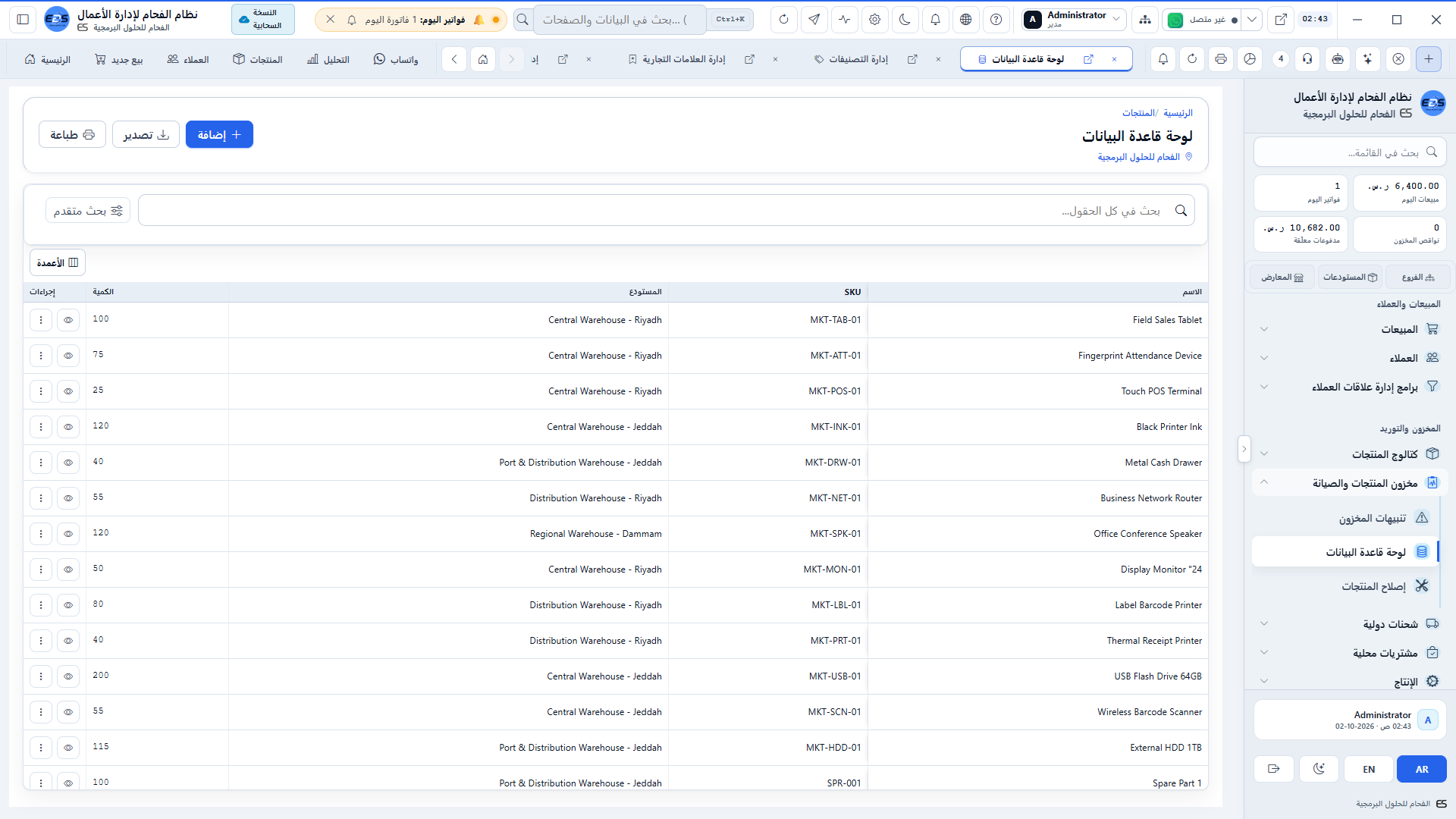This screenshot has height=819, width=1456.
Task: Open the Administrator user dropdown
Action: 1073,20
